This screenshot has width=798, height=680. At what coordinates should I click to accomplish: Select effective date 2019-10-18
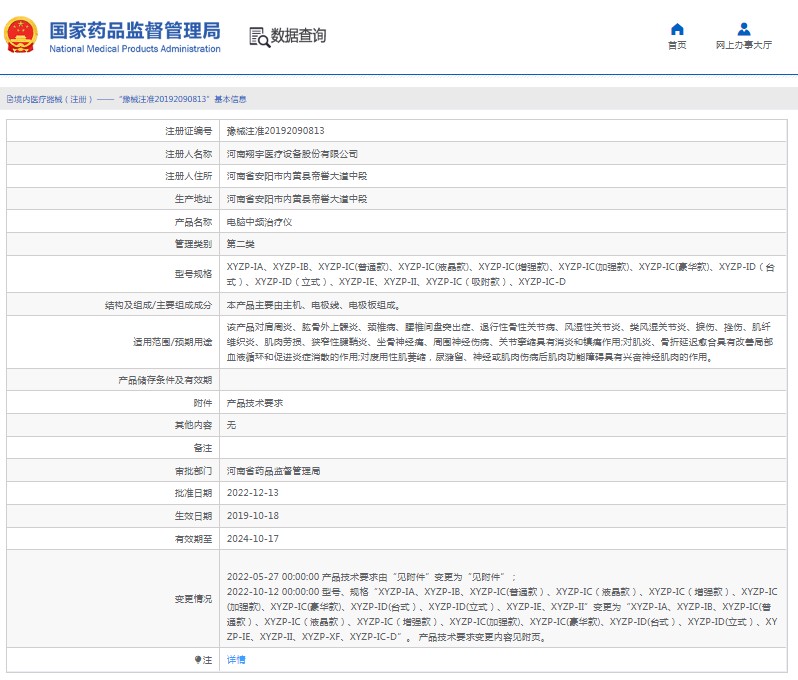(252, 516)
